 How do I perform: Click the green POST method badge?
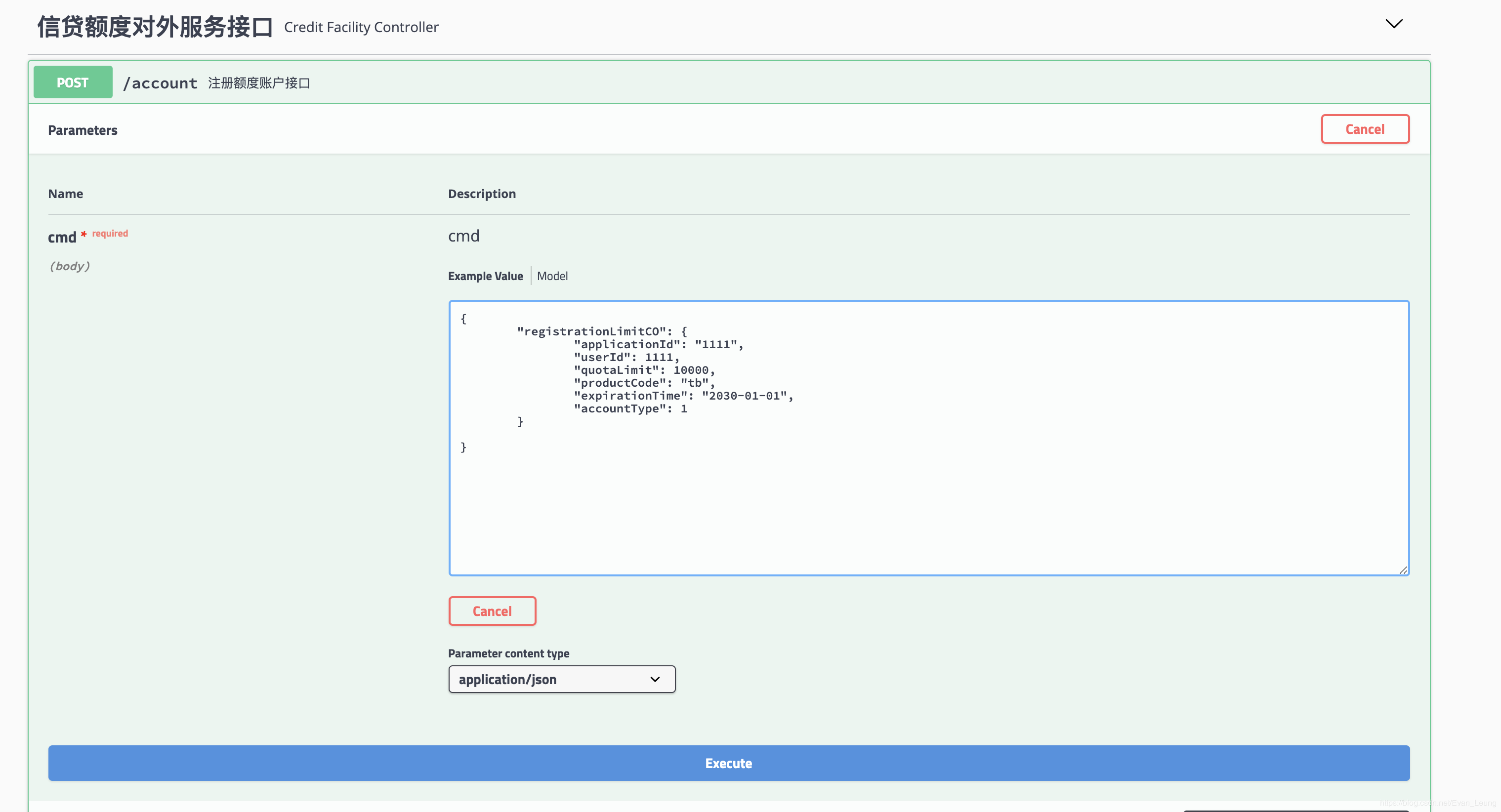[x=73, y=82]
